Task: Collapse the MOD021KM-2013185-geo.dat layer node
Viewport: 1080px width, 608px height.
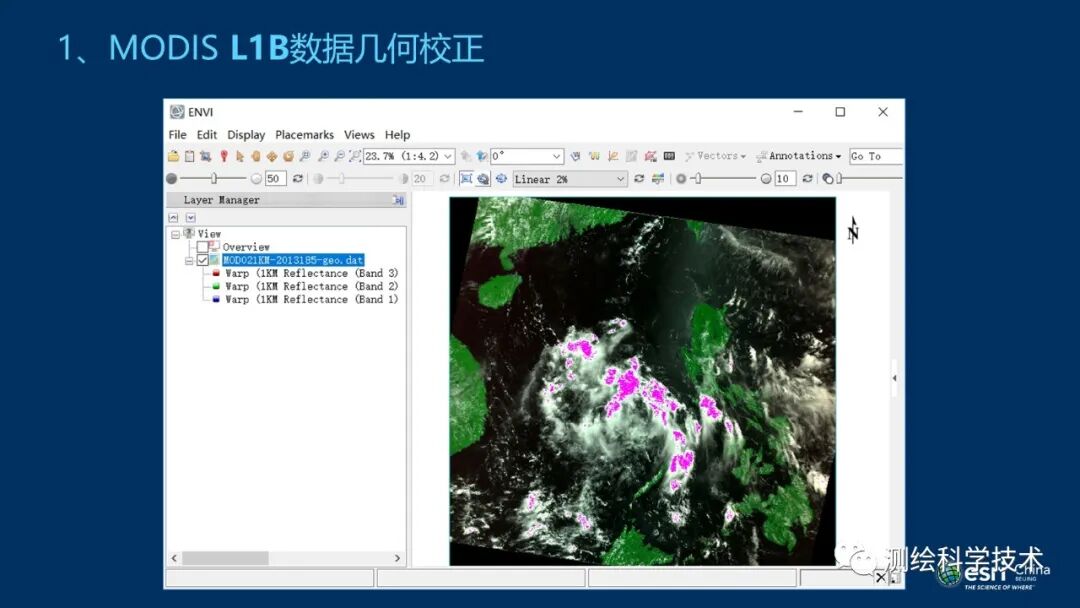Action: (189, 260)
